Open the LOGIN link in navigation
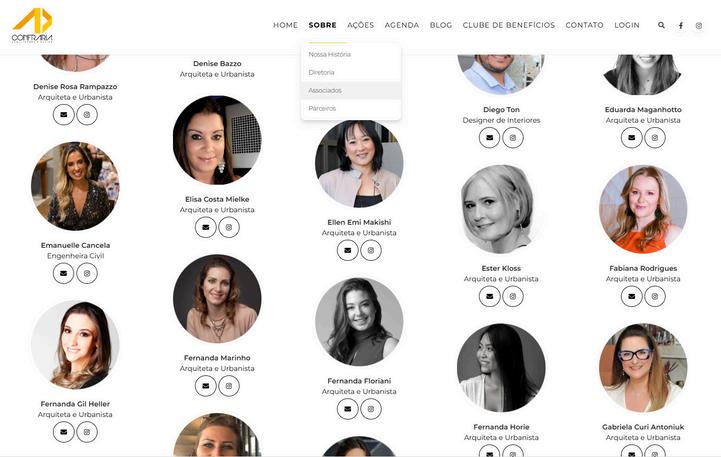721x457 pixels. [x=627, y=25]
